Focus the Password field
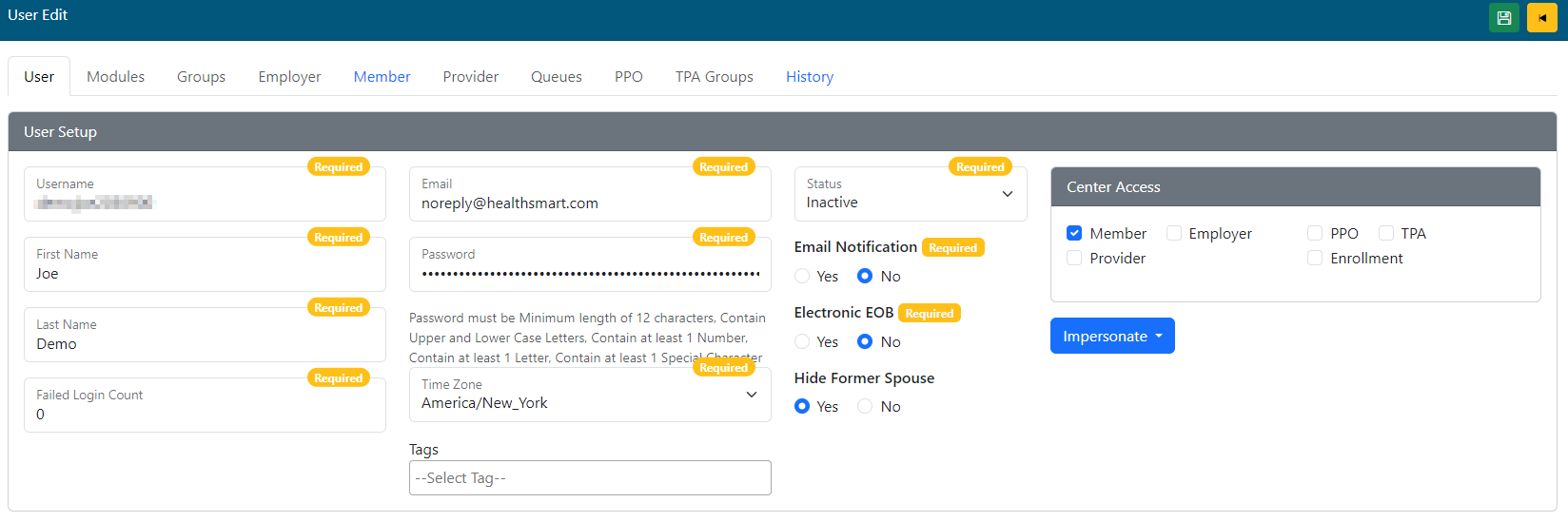The height and width of the screenshot is (522, 1568). [589, 273]
